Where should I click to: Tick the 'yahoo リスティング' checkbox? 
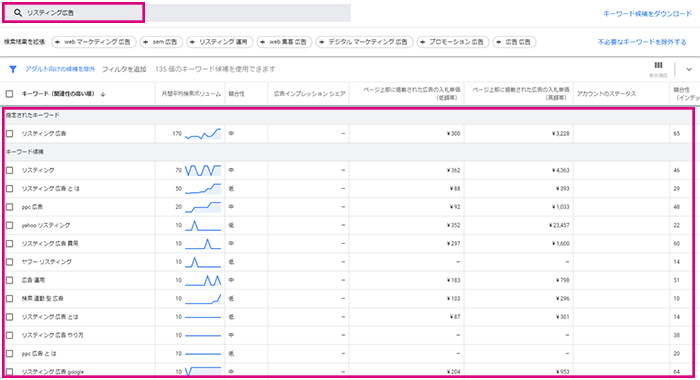(x=9, y=225)
